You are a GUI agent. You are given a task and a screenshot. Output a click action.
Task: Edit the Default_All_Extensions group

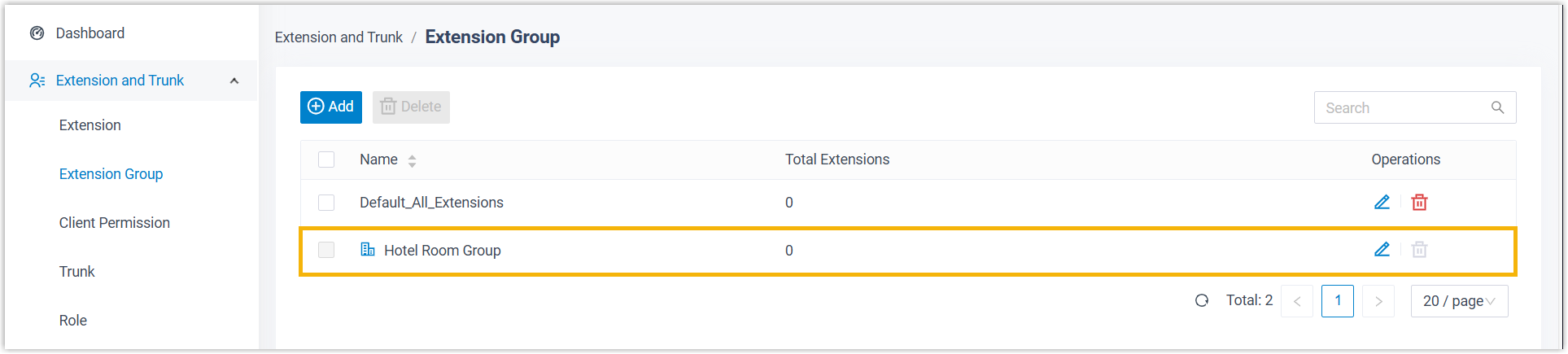click(1382, 202)
